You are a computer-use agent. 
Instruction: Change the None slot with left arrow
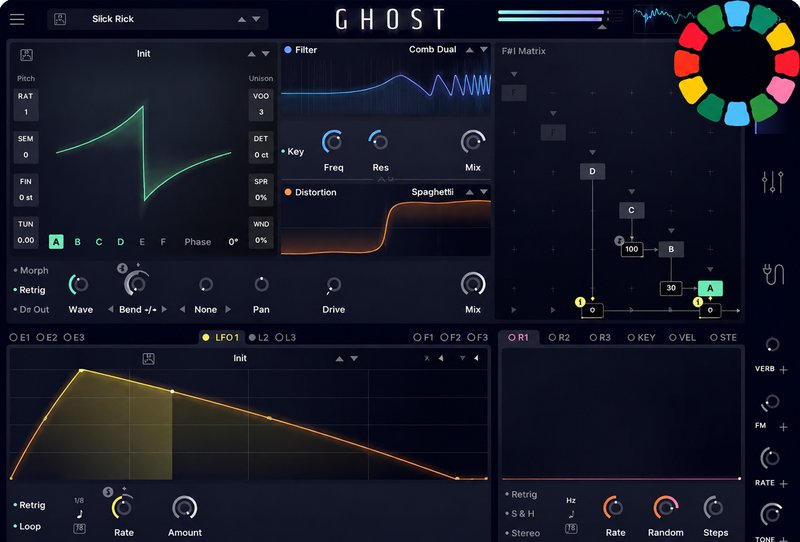point(182,309)
